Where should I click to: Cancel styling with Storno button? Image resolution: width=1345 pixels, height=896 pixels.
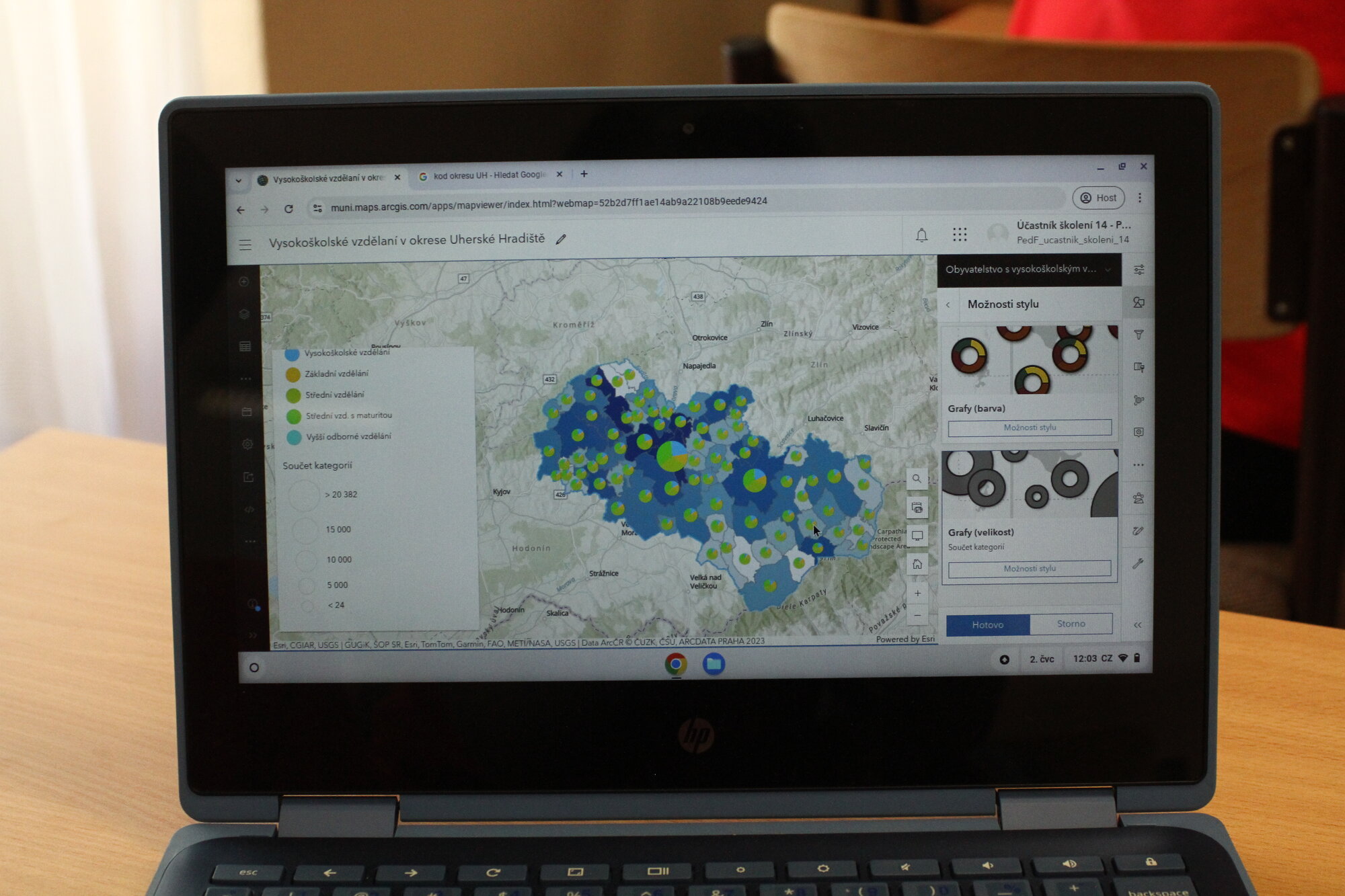(x=1071, y=624)
